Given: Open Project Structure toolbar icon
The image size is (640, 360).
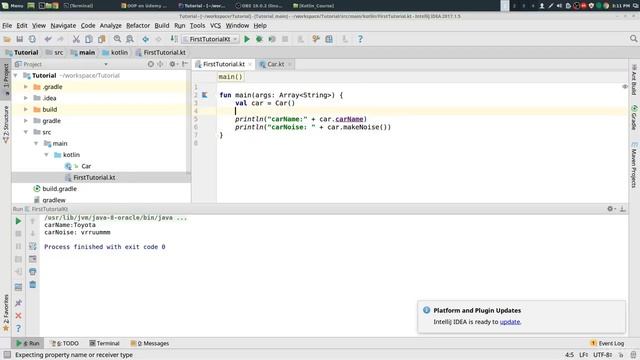Looking at the screenshot, I should click(329, 39).
